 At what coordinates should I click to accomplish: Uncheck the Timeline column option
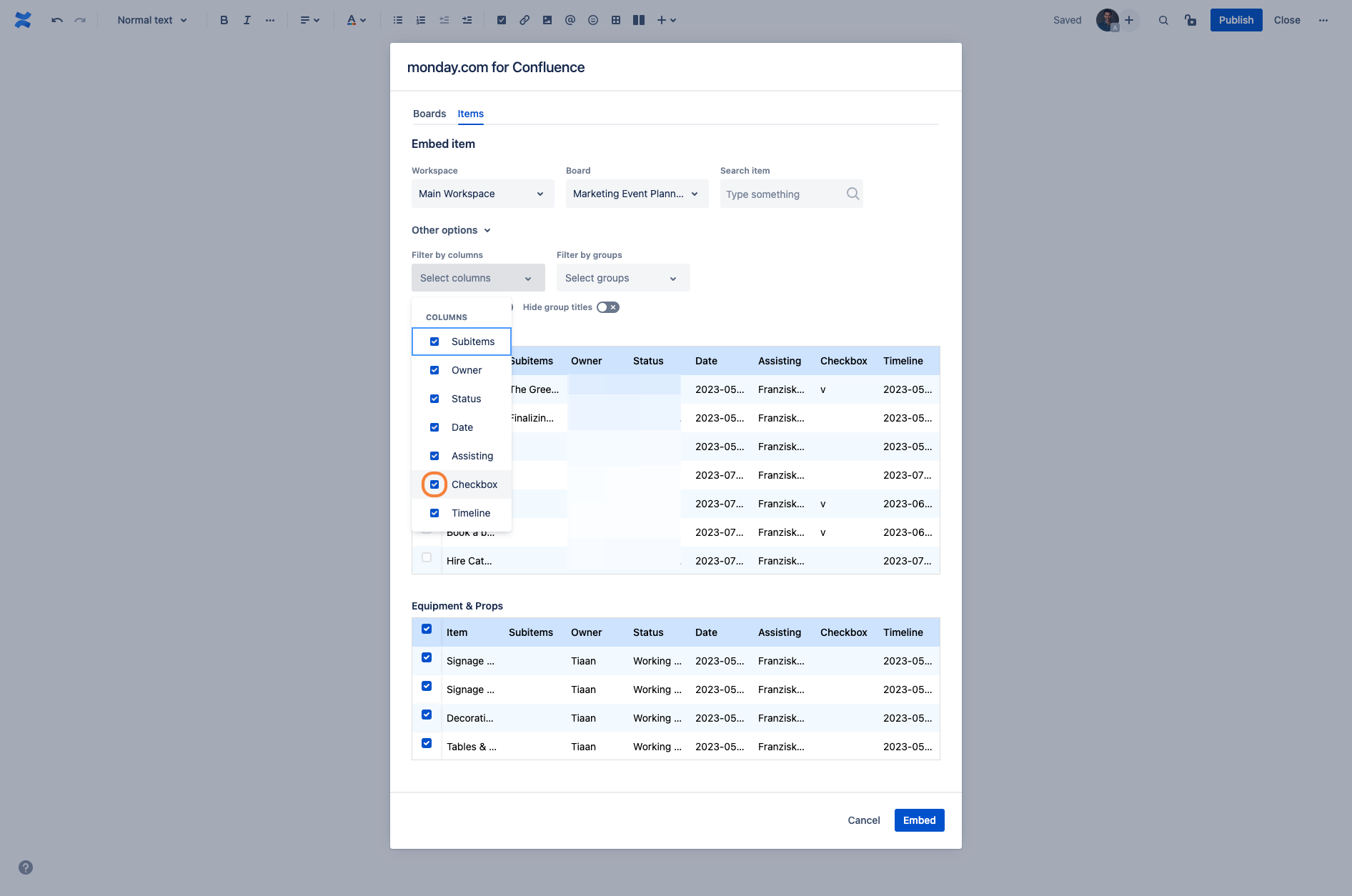[x=434, y=513]
